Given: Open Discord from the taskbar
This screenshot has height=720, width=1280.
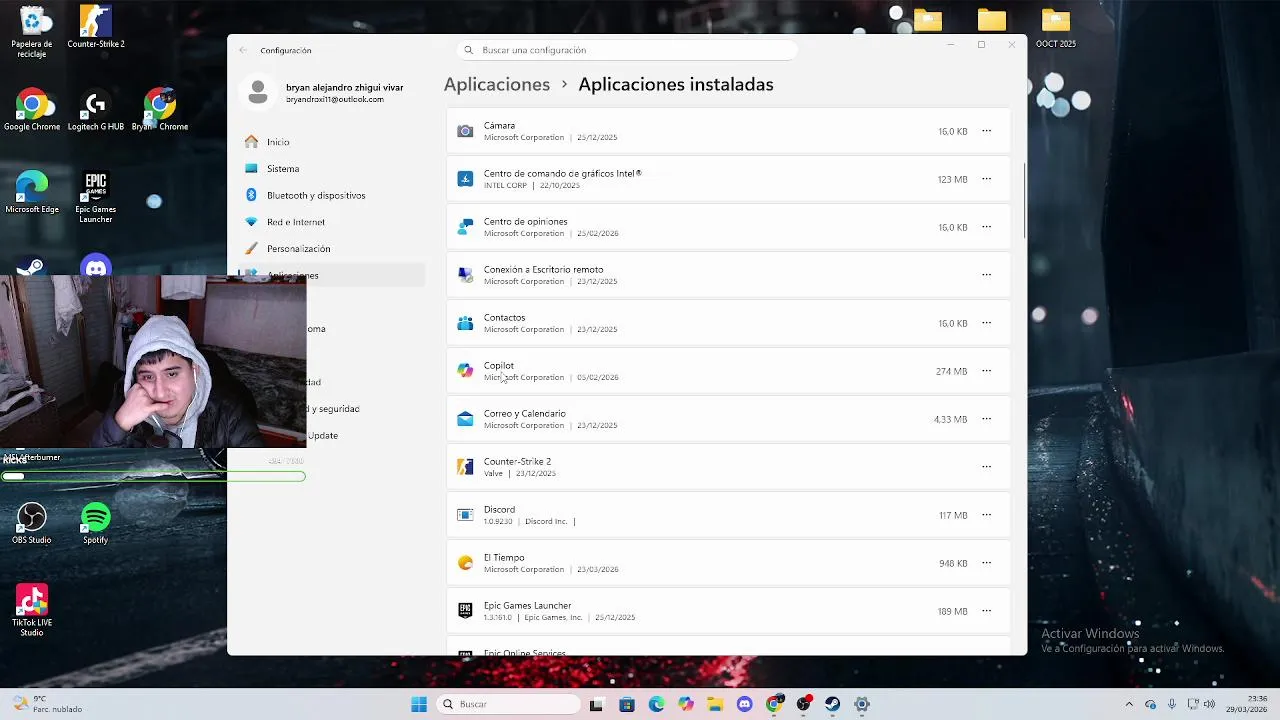Looking at the screenshot, I should coord(744,704).
